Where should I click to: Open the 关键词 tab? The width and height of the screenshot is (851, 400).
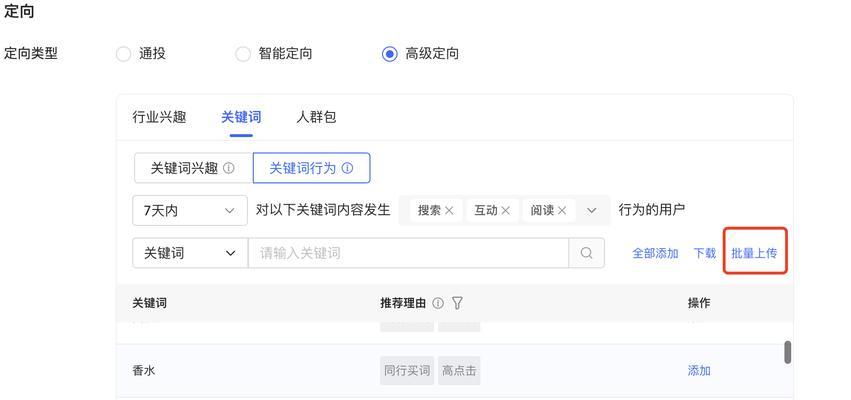pos(241,117)
